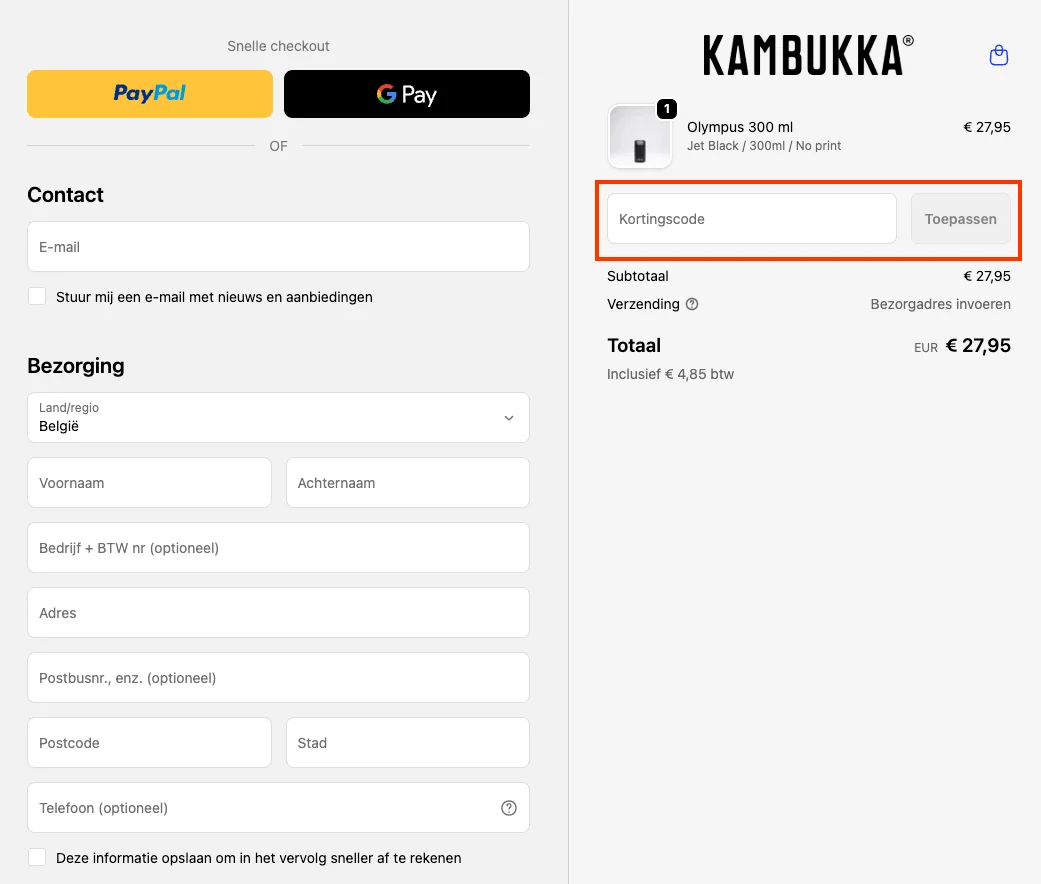Focus the E-mail contact field
This screenshot has width=1041, height=884.
click(278, 247)
